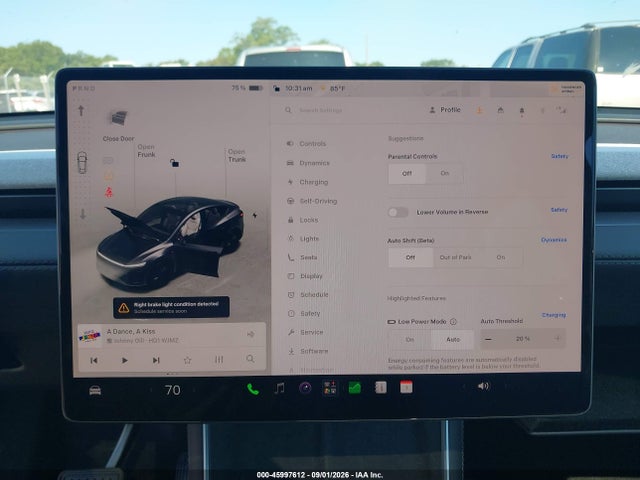The width and height of the screenshot is (640, 480).
Task: Skip to previous track
Action: (94, 360)
